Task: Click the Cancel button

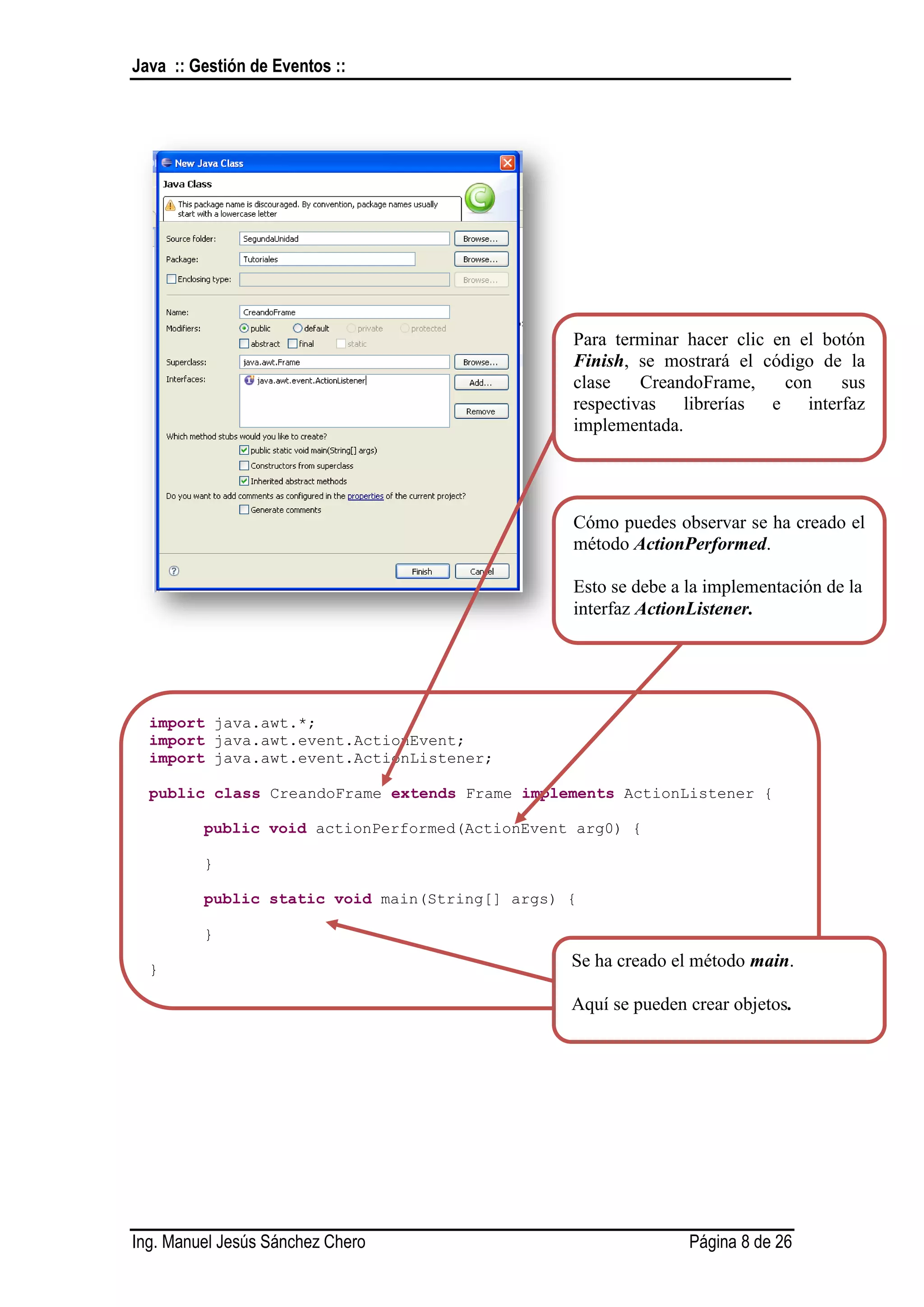Action: coord(482,571)
